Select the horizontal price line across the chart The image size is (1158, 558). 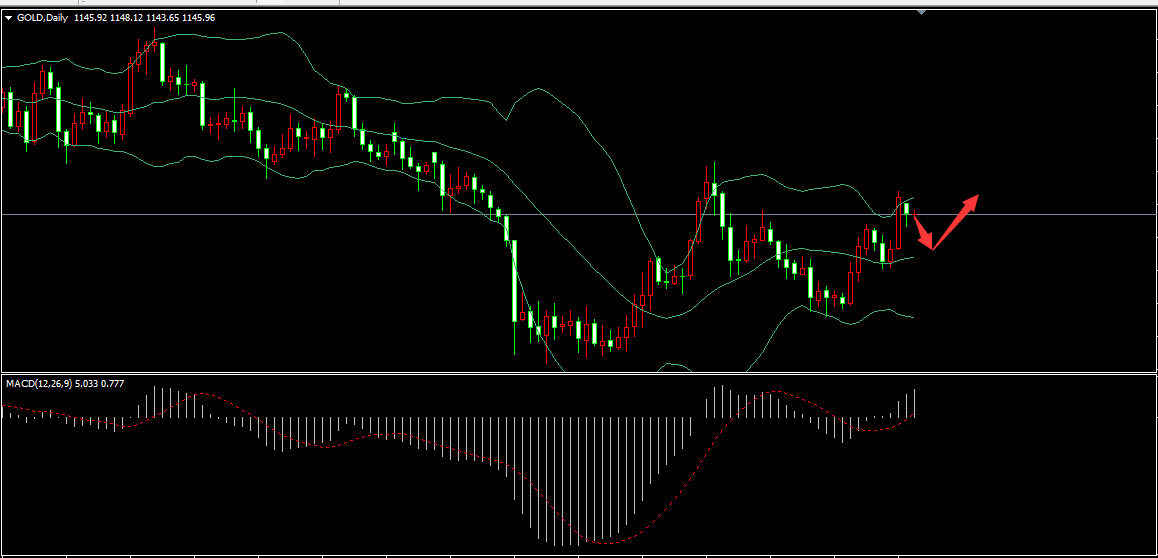579,214
